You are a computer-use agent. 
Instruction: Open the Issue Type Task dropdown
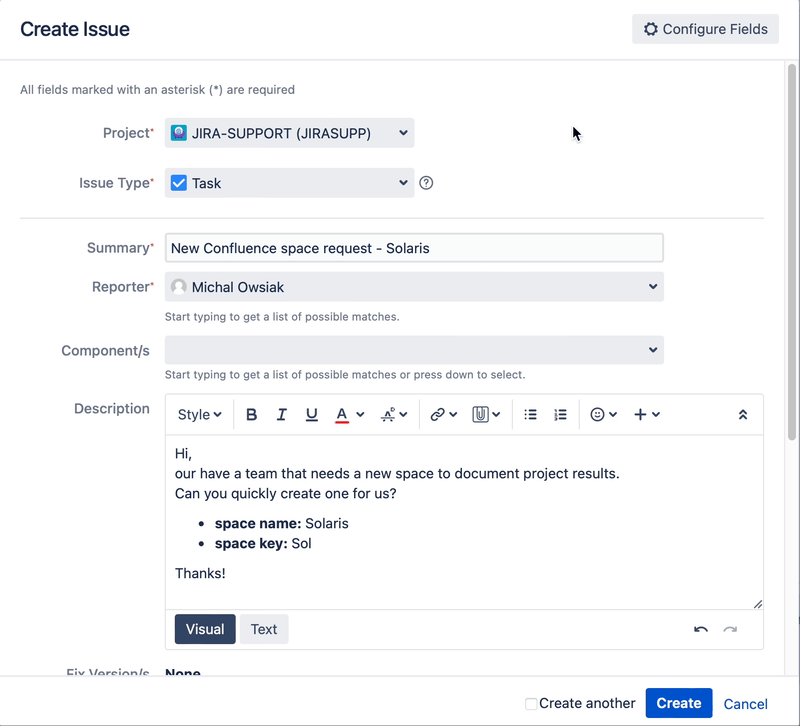click(x=289, y=183)
